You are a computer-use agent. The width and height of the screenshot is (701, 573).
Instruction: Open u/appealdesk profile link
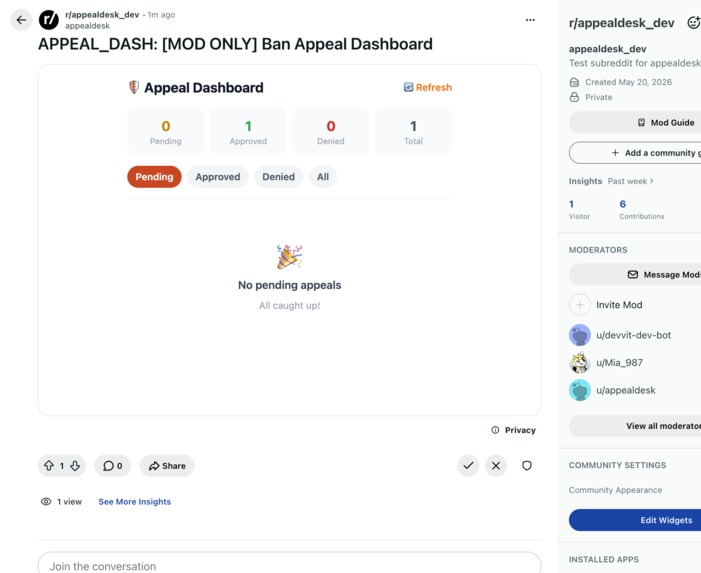625,390
